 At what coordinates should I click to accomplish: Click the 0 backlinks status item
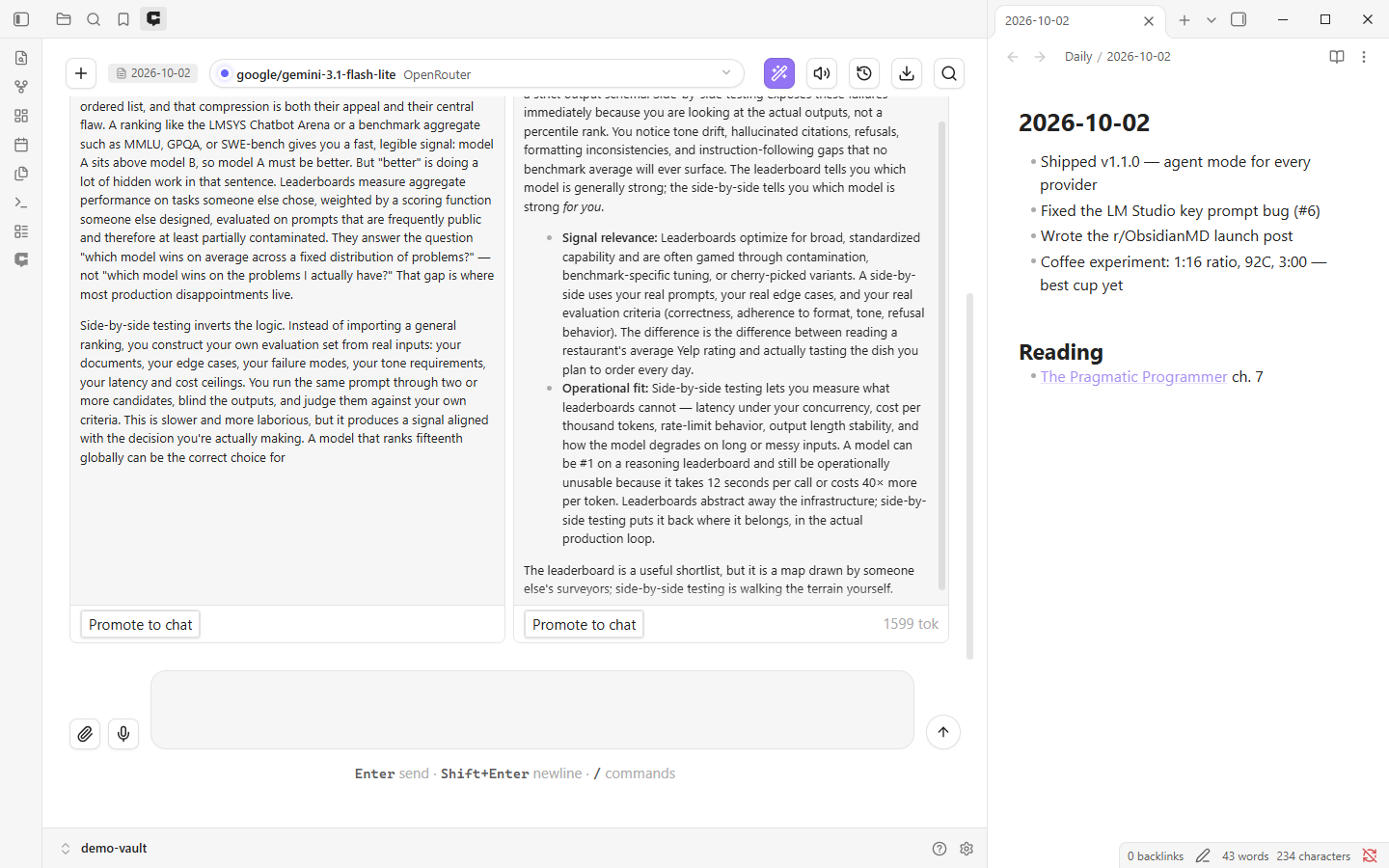[x=1156, y=855]
